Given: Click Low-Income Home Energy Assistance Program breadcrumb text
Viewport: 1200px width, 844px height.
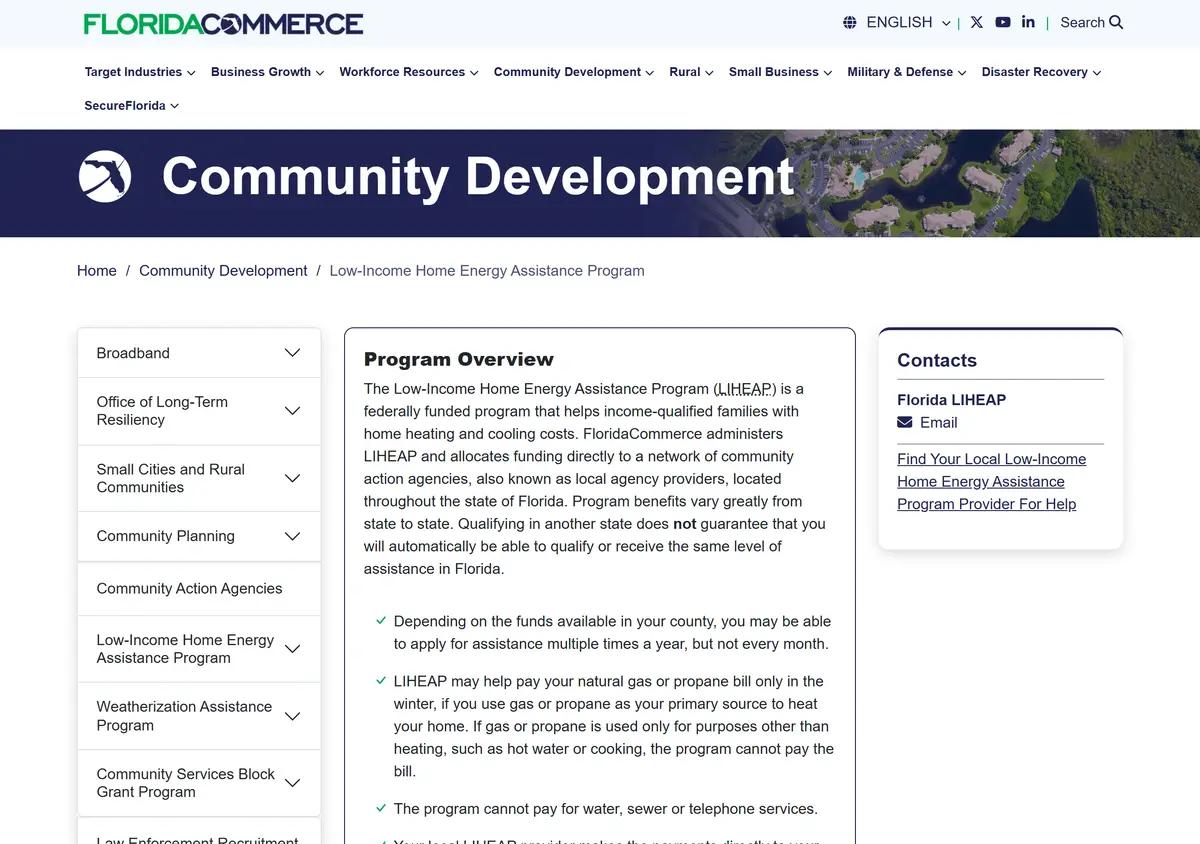Looking at the screenshot, I should [x=487, y=271].
